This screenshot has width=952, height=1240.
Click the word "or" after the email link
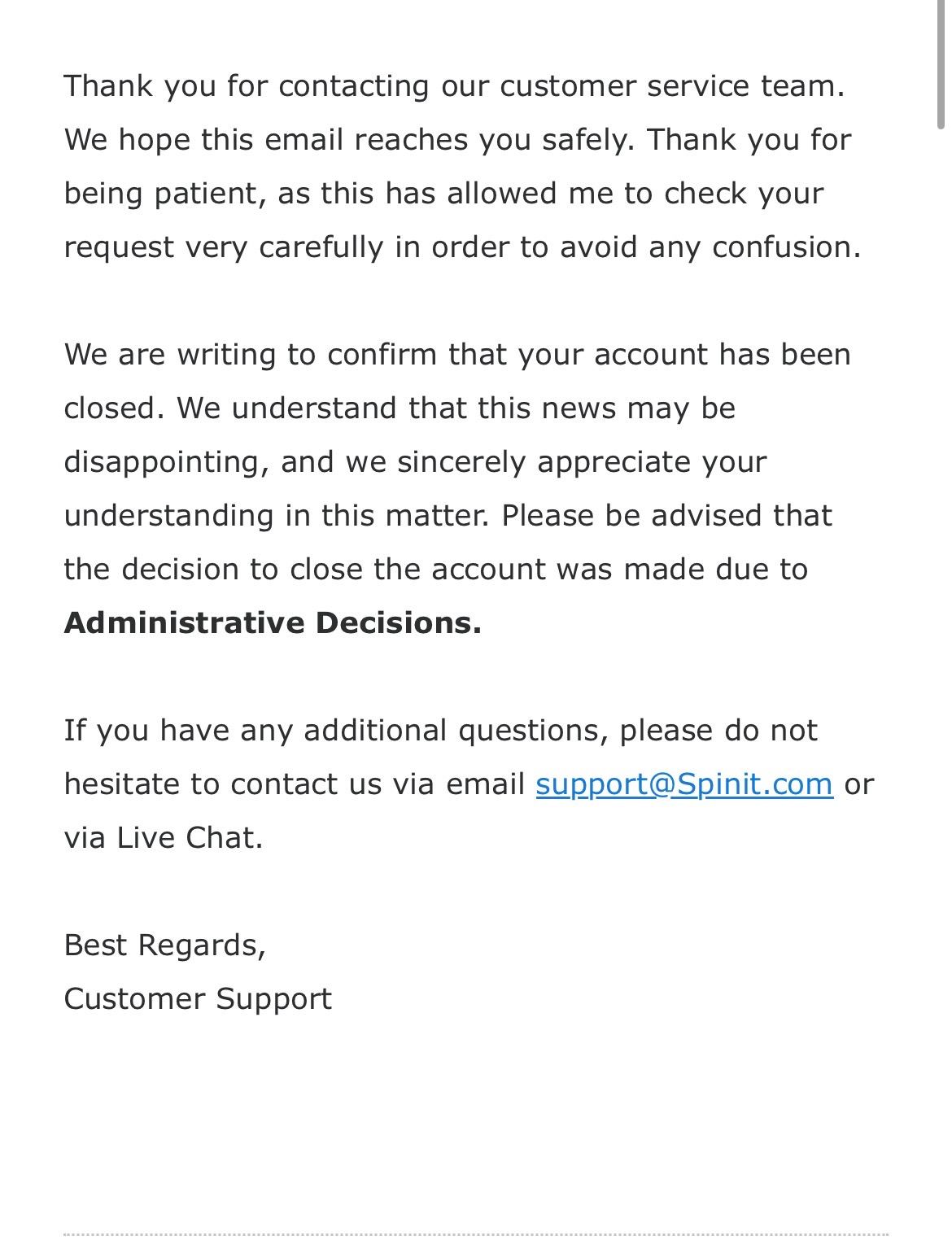[x=858, y=784]
